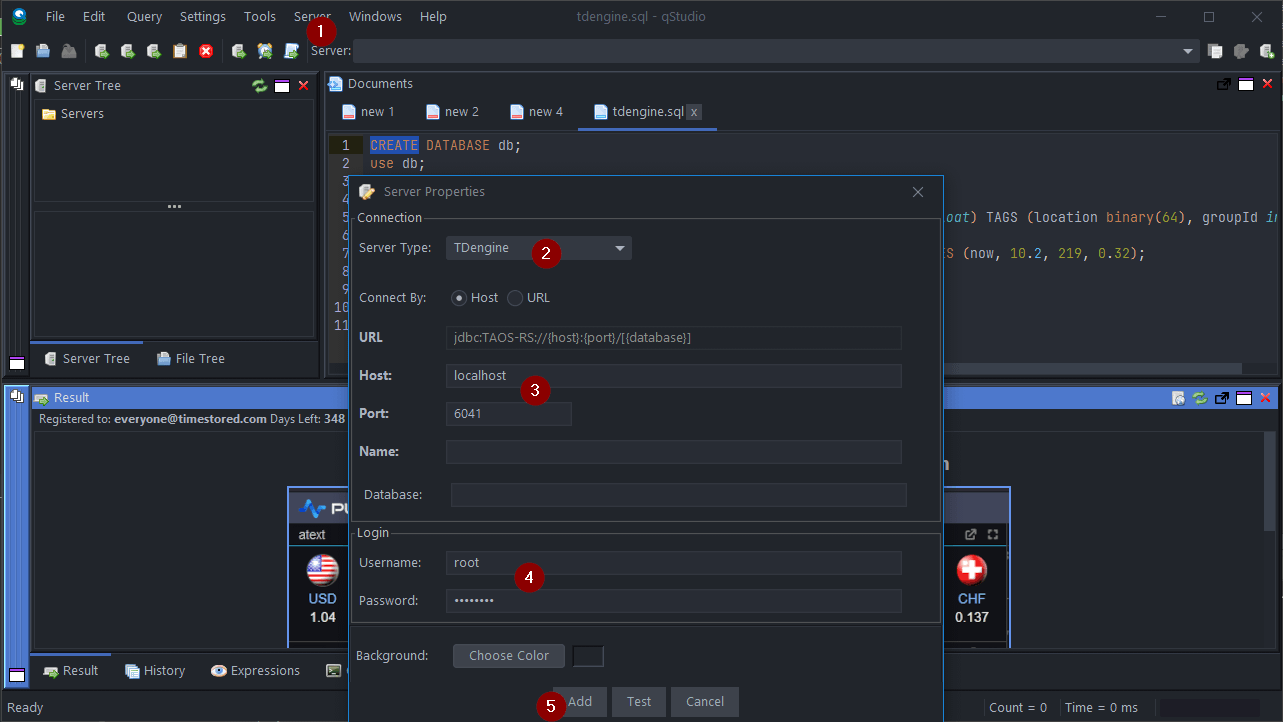Close the Server Tree panel with red X

tap(303, 86)
